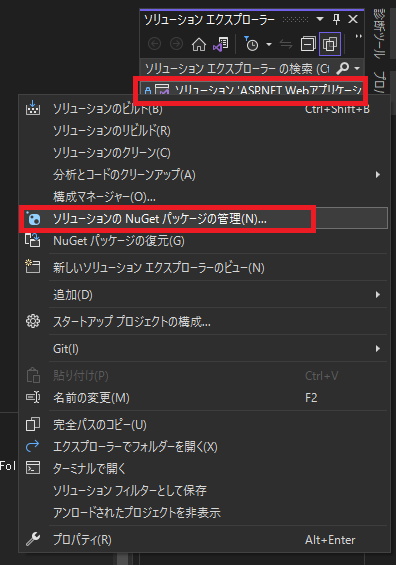Viewport: 396px width, 565px height.
Task: Choose ソリューション フィルターとして保存
Action: point(205,490)
